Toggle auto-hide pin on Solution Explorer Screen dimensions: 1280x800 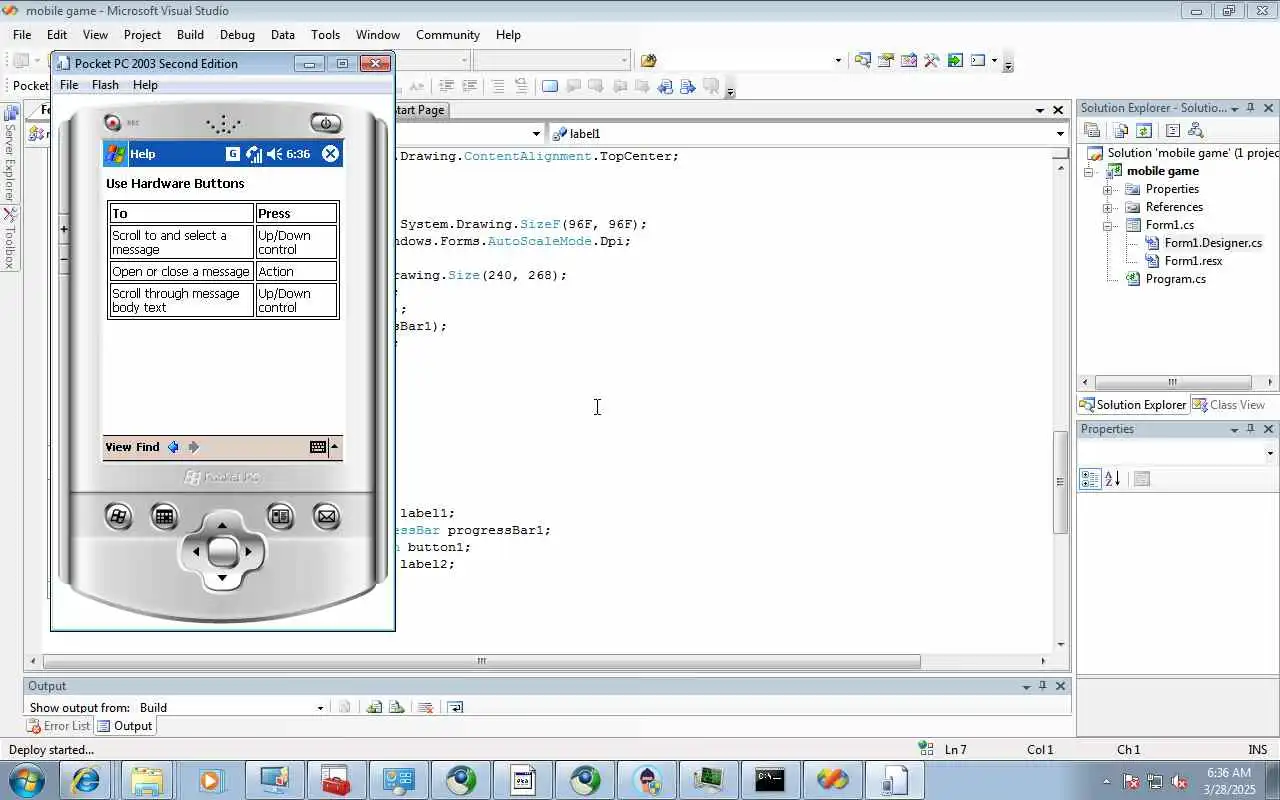pos(1250,107)
